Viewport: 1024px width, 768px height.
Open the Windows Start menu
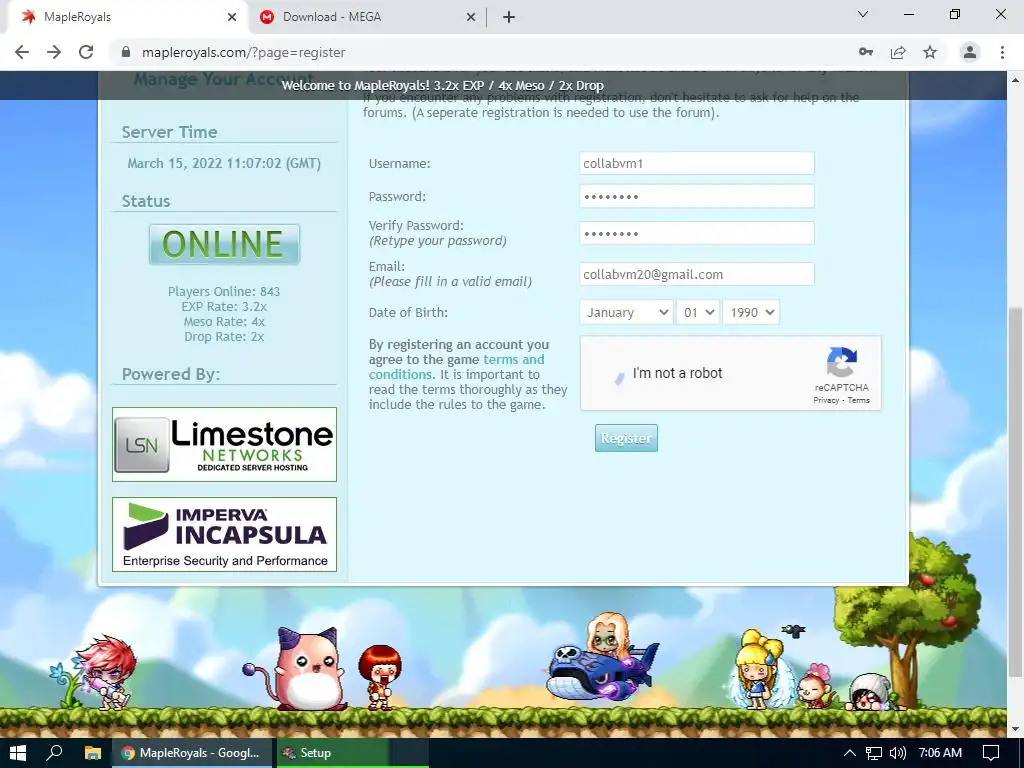pos(18,753)
